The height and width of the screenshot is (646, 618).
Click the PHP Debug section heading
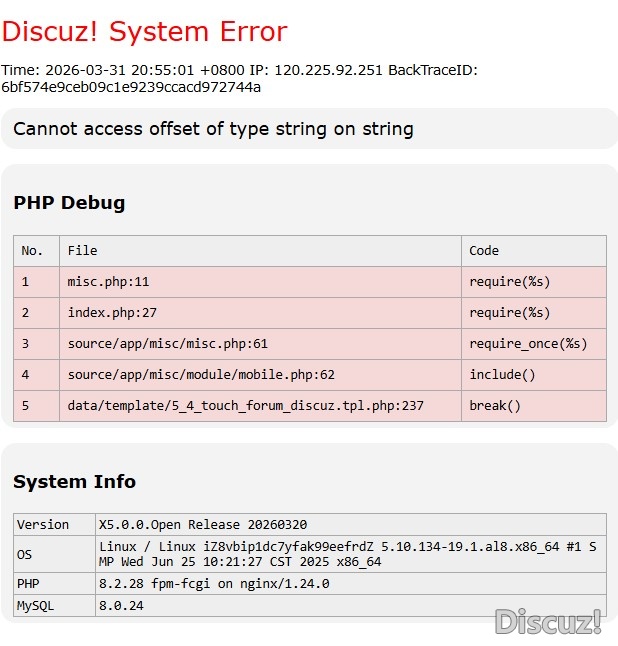(69, 203)
